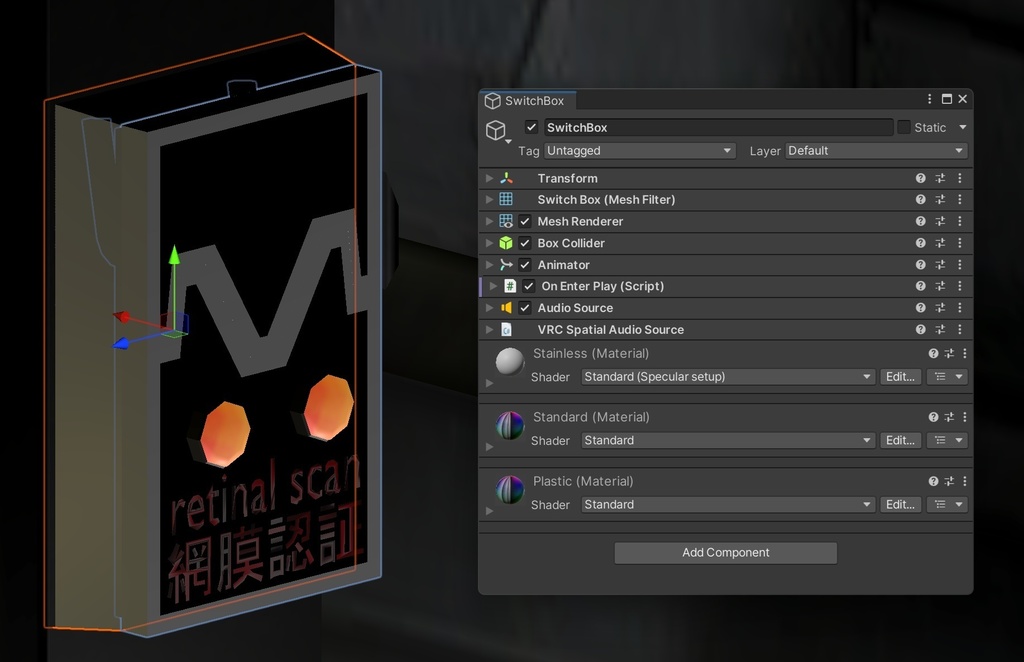This screenshot has width=1024, height=662.
Task: Disable the Mesh Renderer component checkbox
Action: [x=524, y=221]
